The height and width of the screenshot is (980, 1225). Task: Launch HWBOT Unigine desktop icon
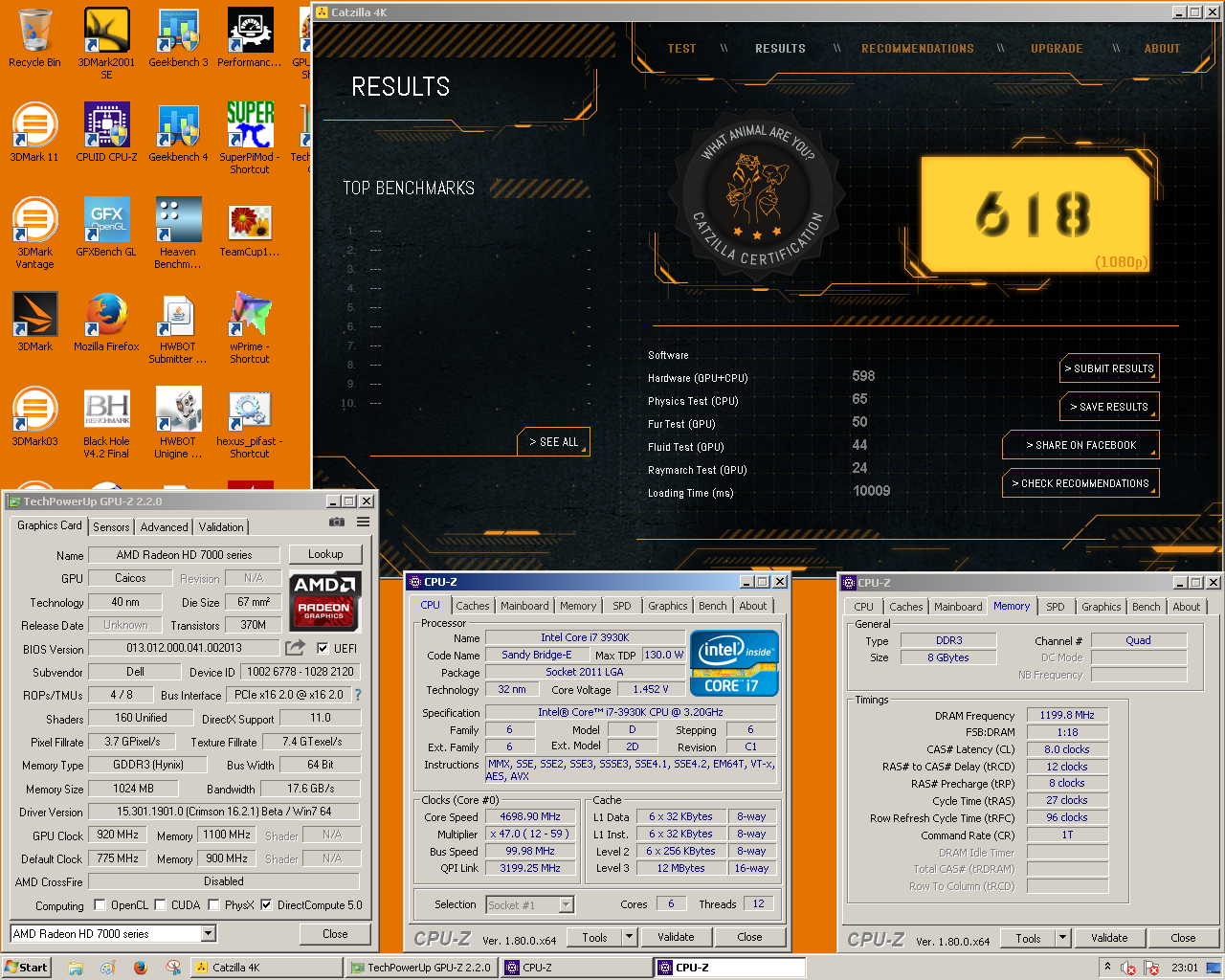pos(178,422)
